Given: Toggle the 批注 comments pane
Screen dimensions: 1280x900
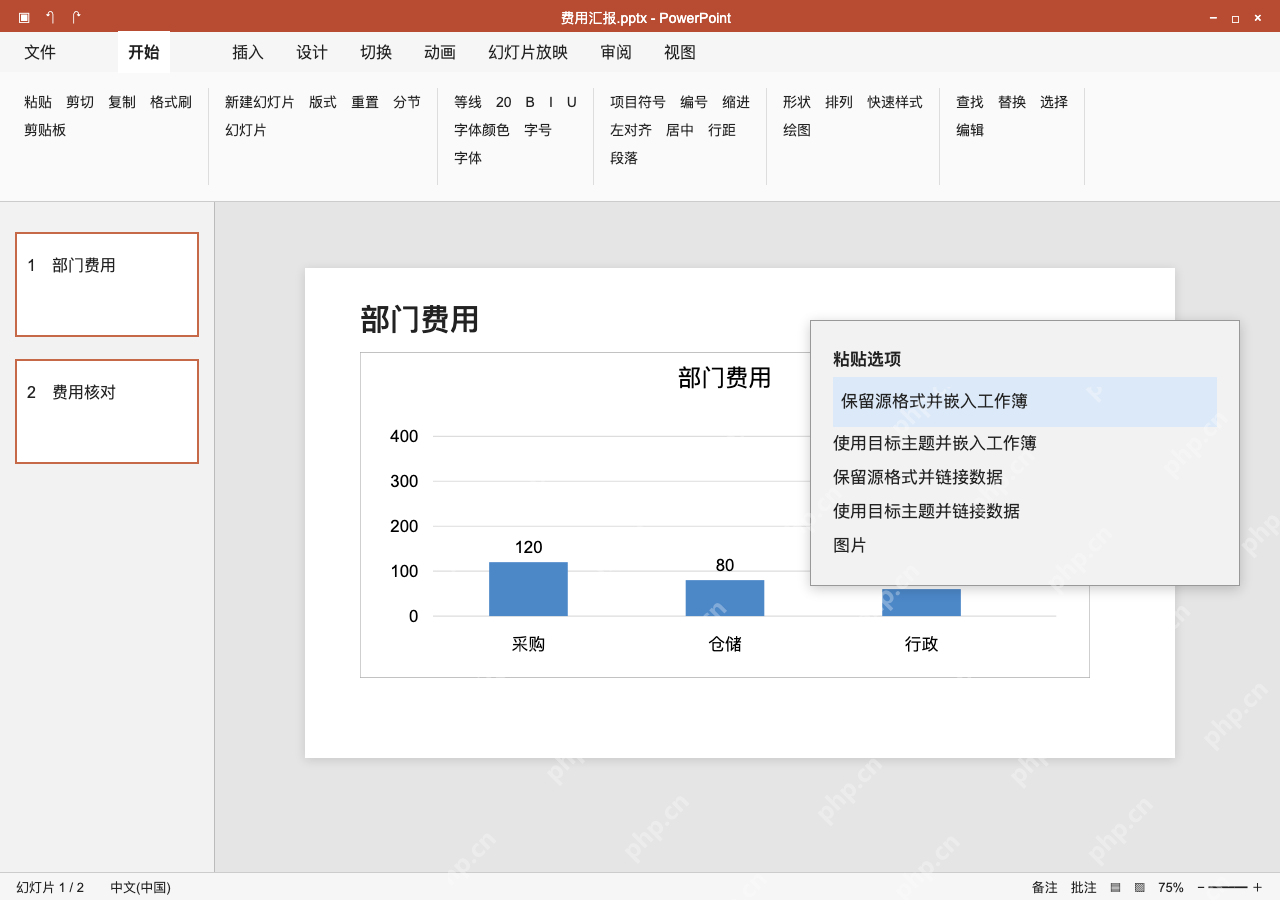Looking at the screenshot, I should (1084, 887).
